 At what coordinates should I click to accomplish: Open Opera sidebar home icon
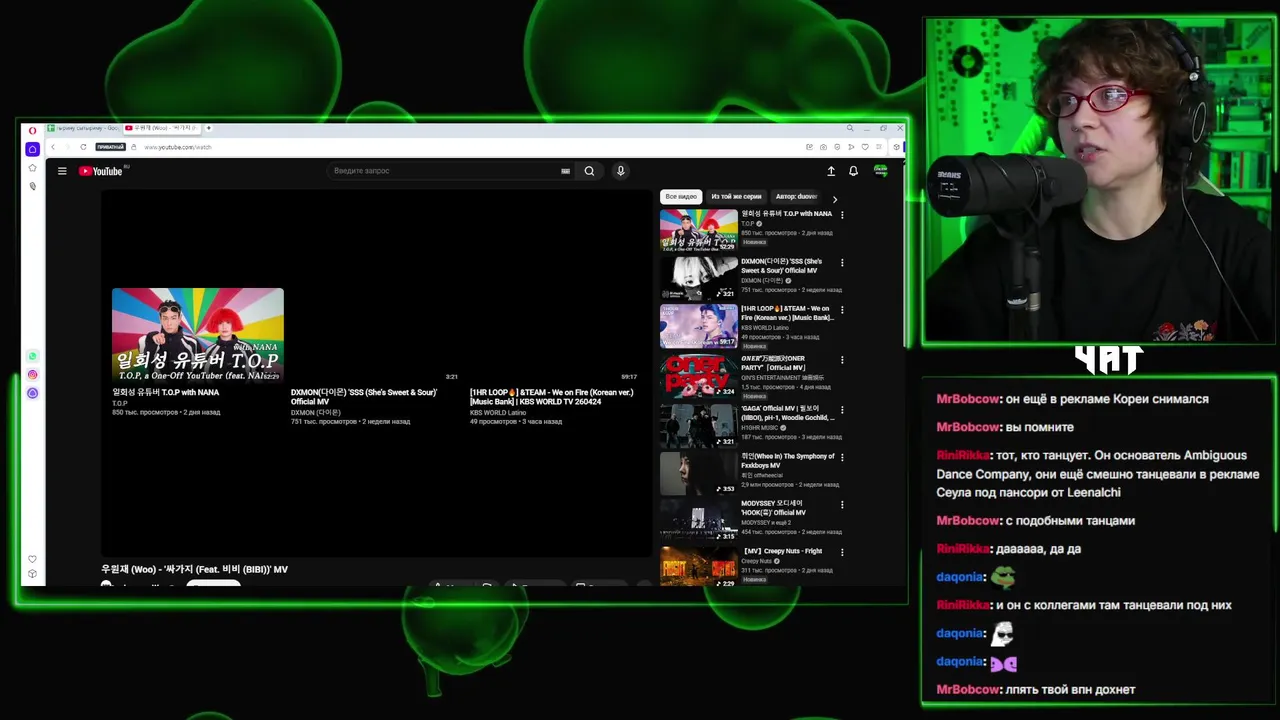pos(32,149)
